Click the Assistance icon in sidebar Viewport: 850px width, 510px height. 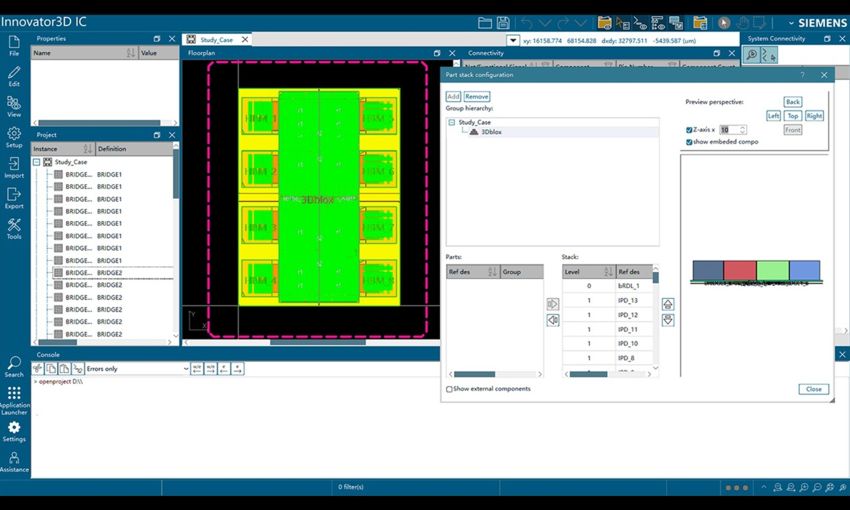point(14,461)
